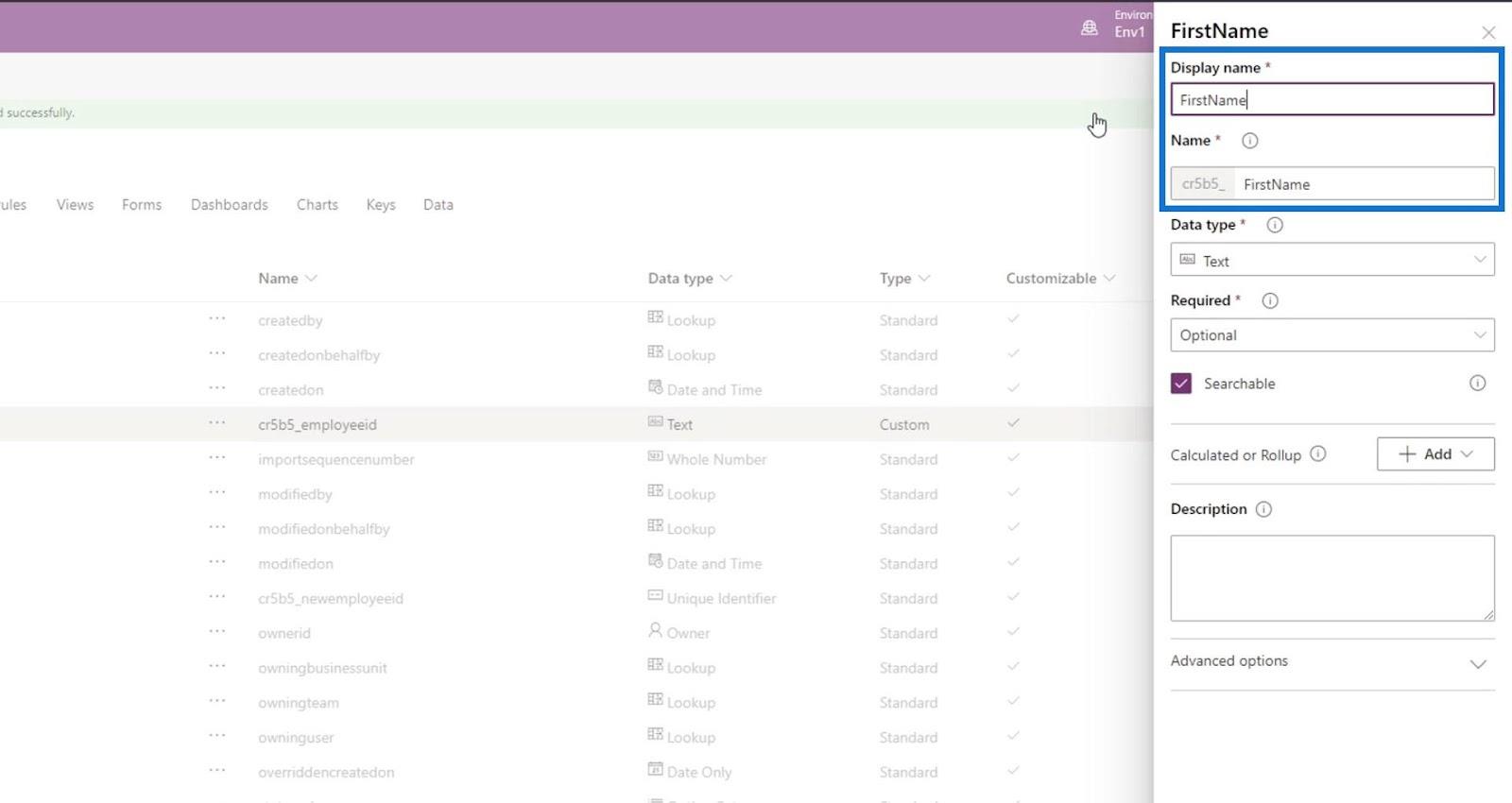Click the Owner person icon in ownerid row

tap(655, 630)
